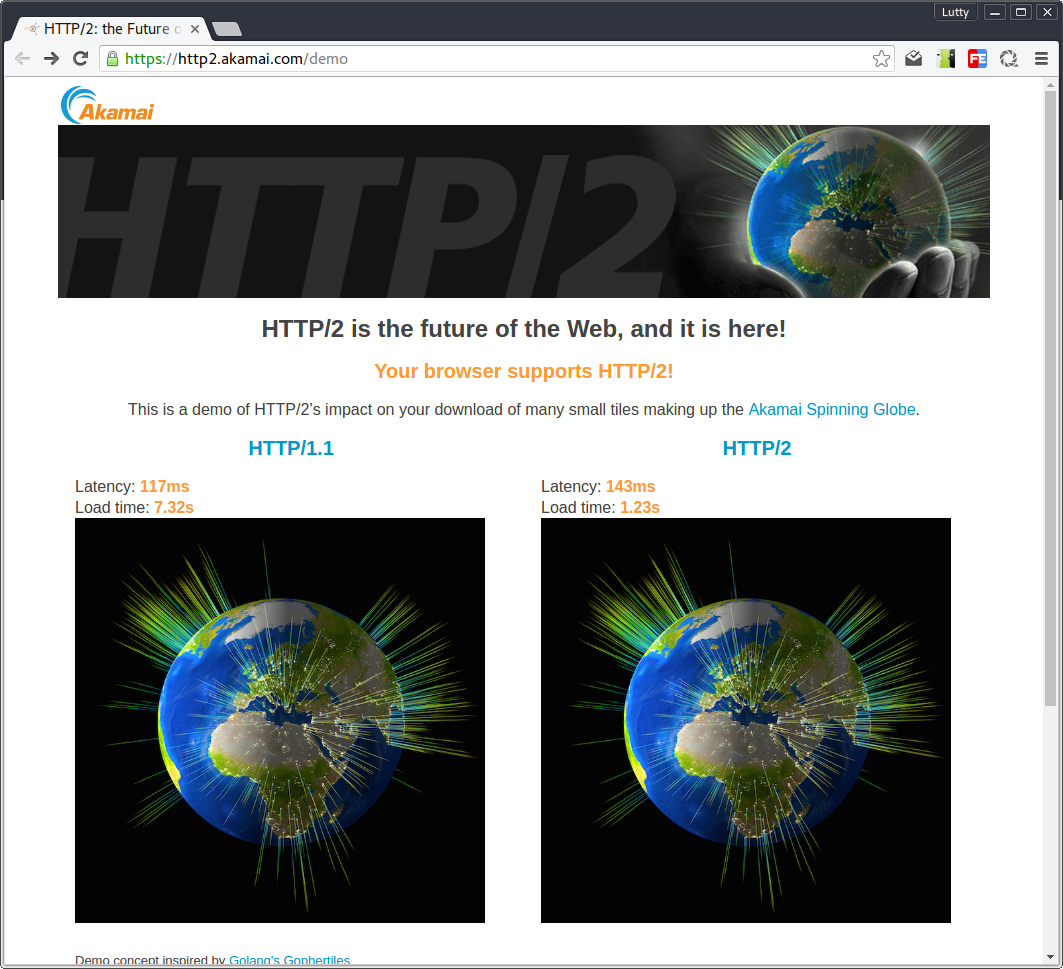This screenshot has height=969, width=1063.
Task: Click the 'HTTP/2 is the future' headline
Action: pos(523,329)
